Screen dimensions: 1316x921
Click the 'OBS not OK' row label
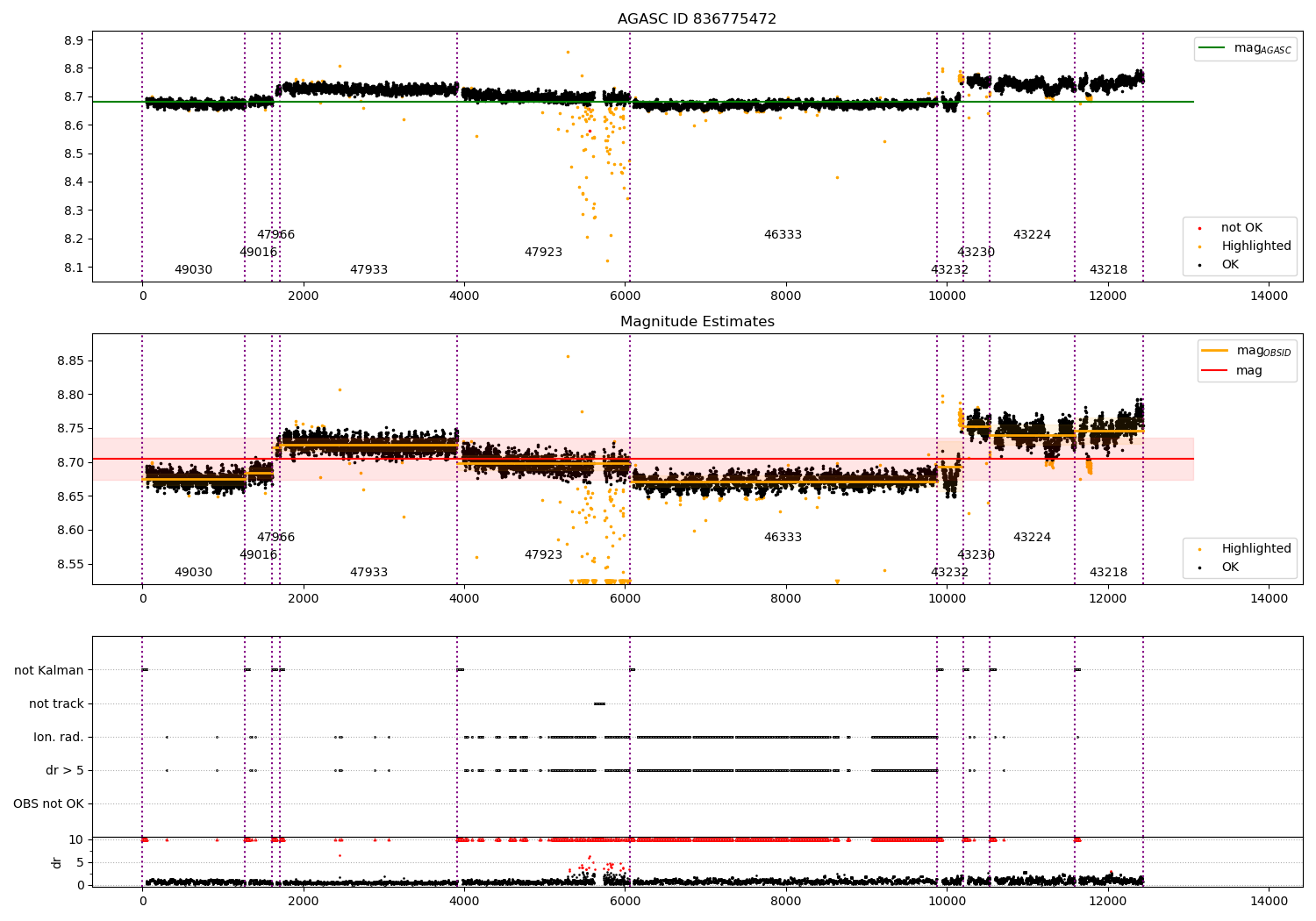pyautogui.click(x=48, y=803)
